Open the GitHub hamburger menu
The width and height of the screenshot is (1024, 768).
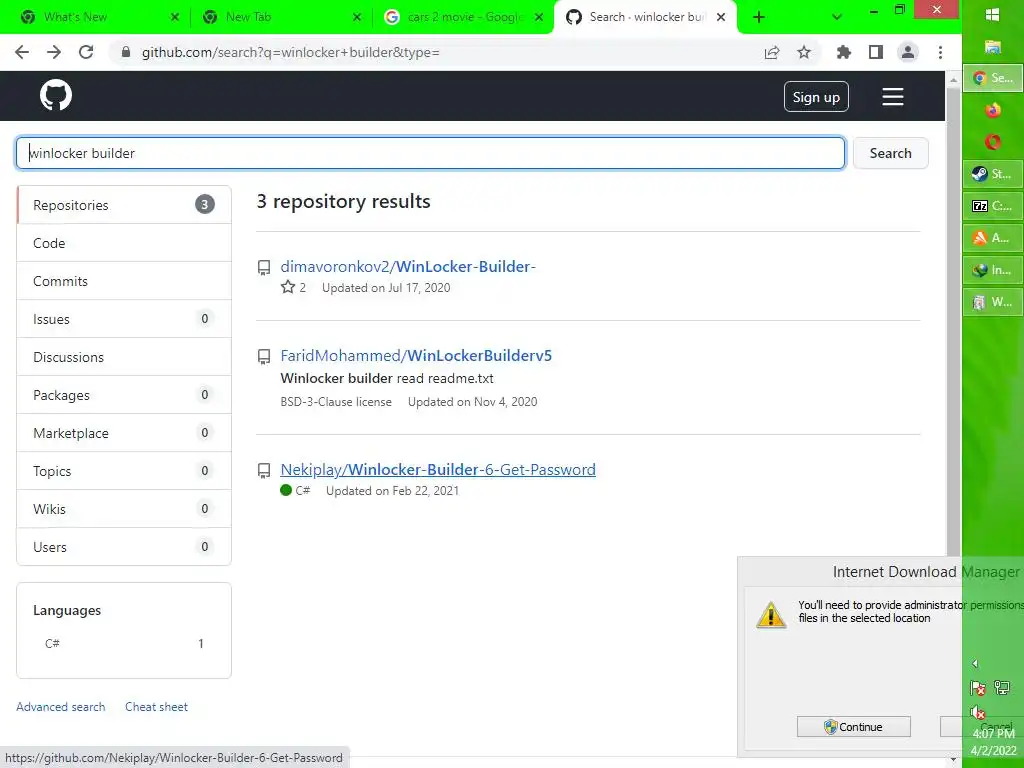893,97
